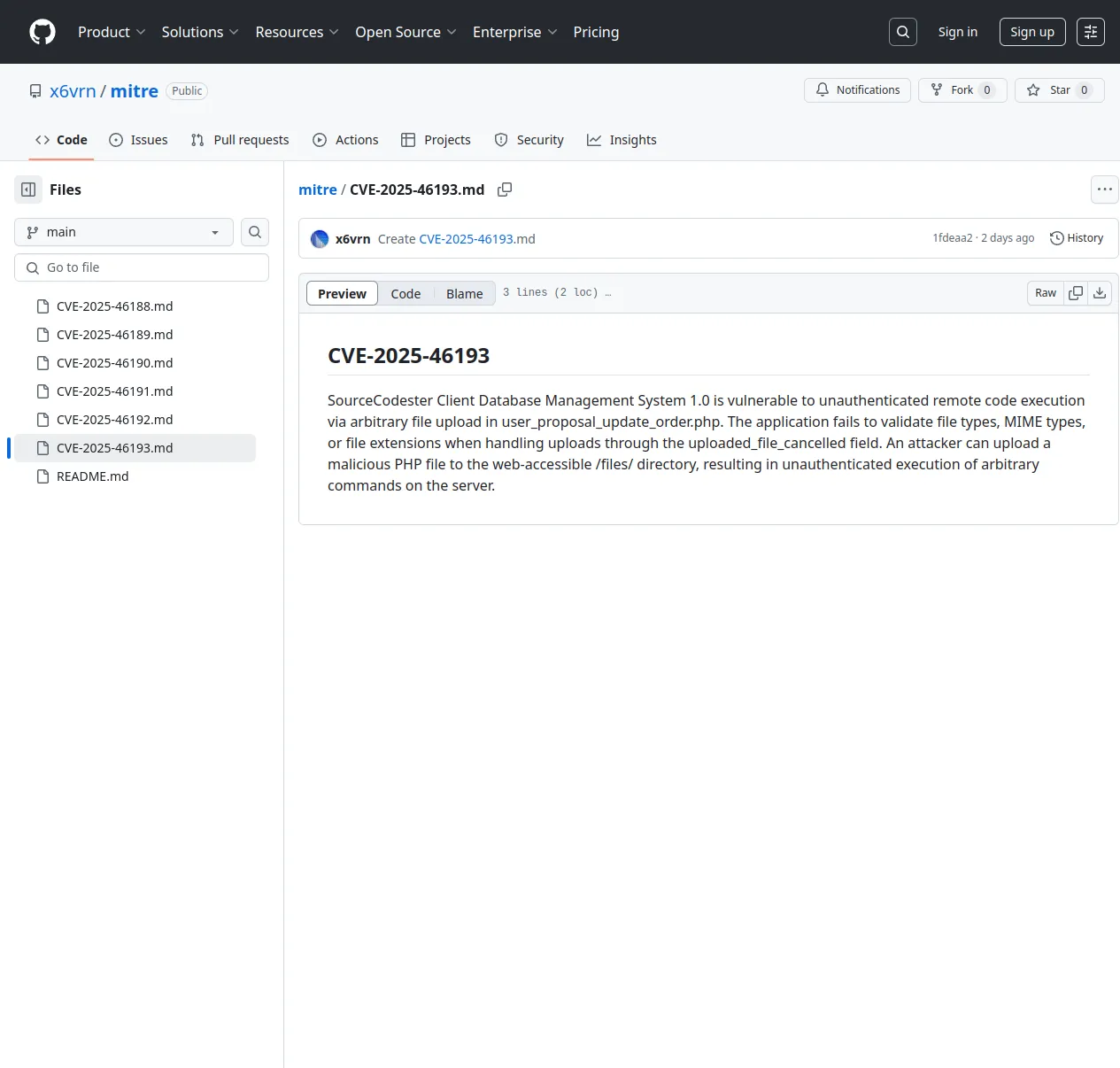The width and height of the screenshot is (1120, 1068).
Task: Expand the Solutions menu
Action: pyautogui.click(x=200, y=32)
